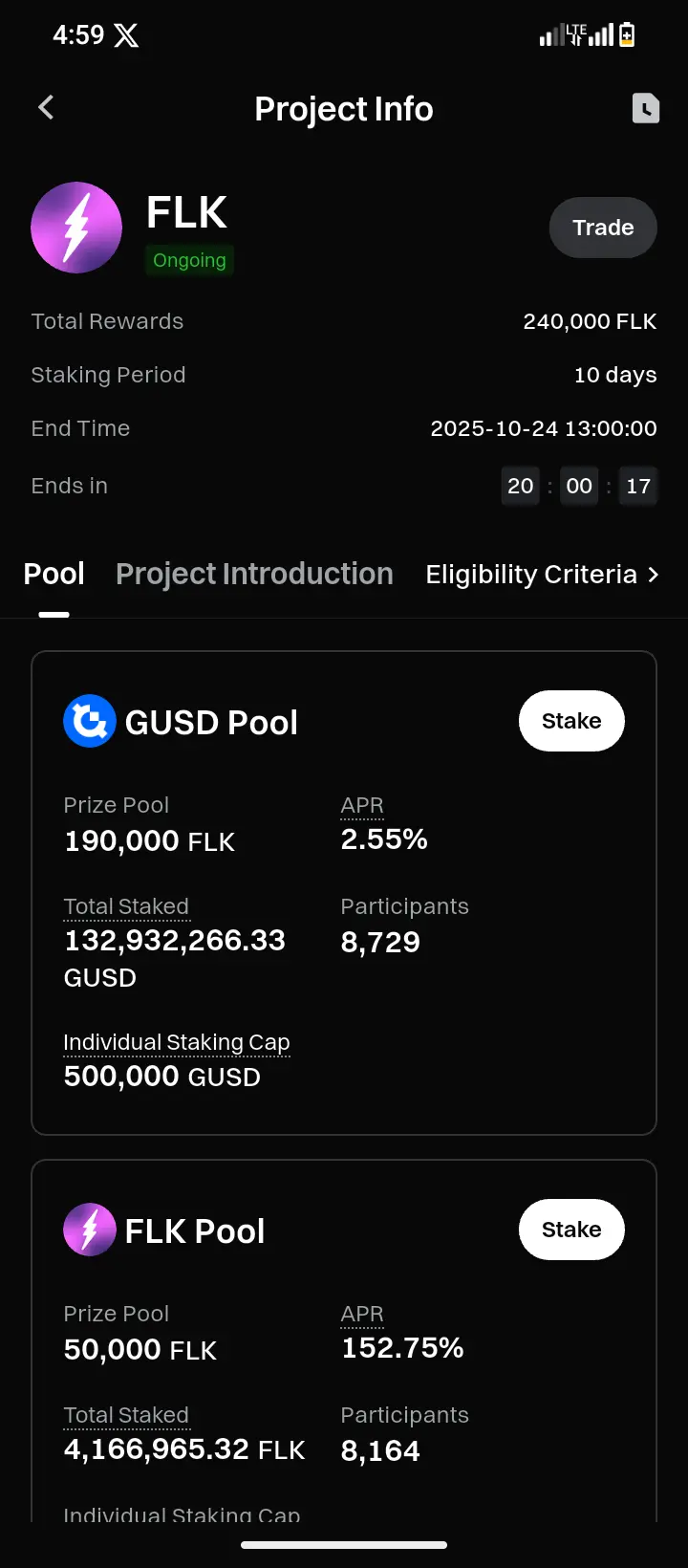Switch to the Project Introduction tab

click(254, 574)
